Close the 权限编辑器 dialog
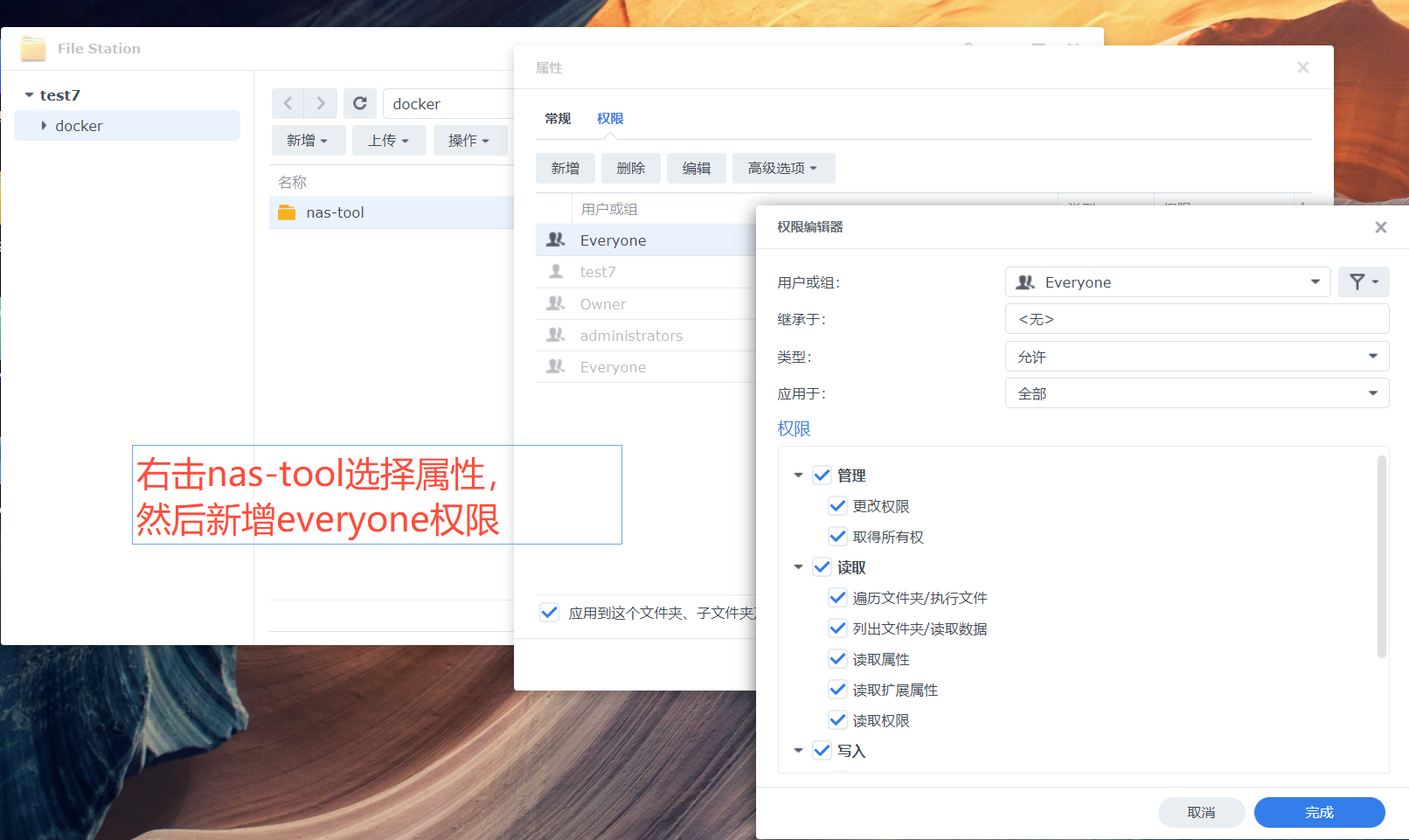Viewport: 1409px width, 840px height. (x=1380, y=227)
